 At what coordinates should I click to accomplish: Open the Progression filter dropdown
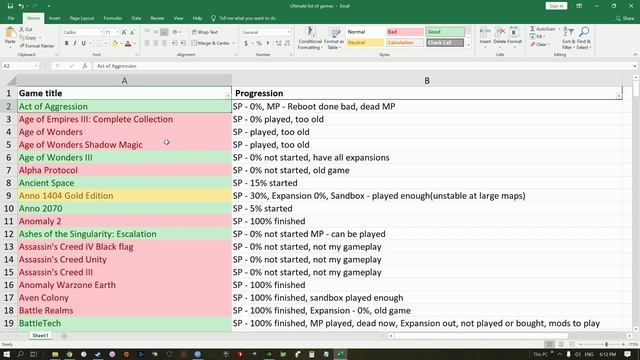coord(619,96)
